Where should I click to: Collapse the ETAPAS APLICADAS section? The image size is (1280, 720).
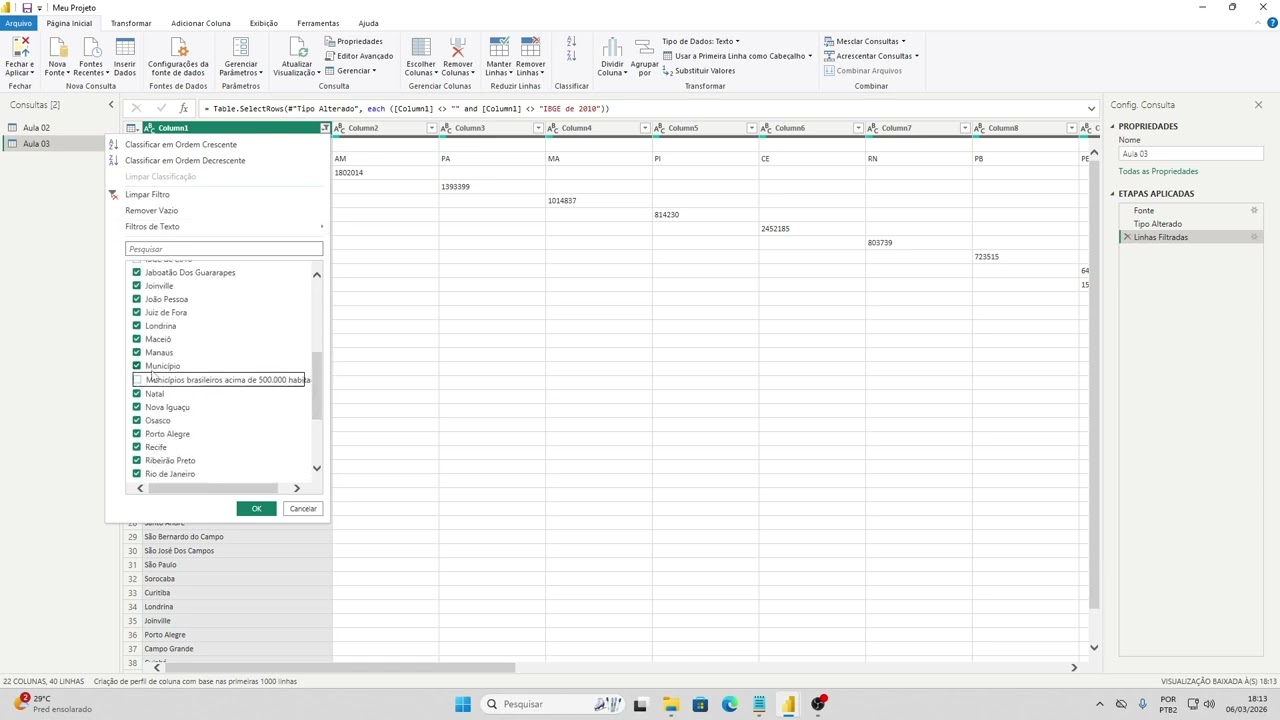pyautogui.click(x=1113, y=194)
